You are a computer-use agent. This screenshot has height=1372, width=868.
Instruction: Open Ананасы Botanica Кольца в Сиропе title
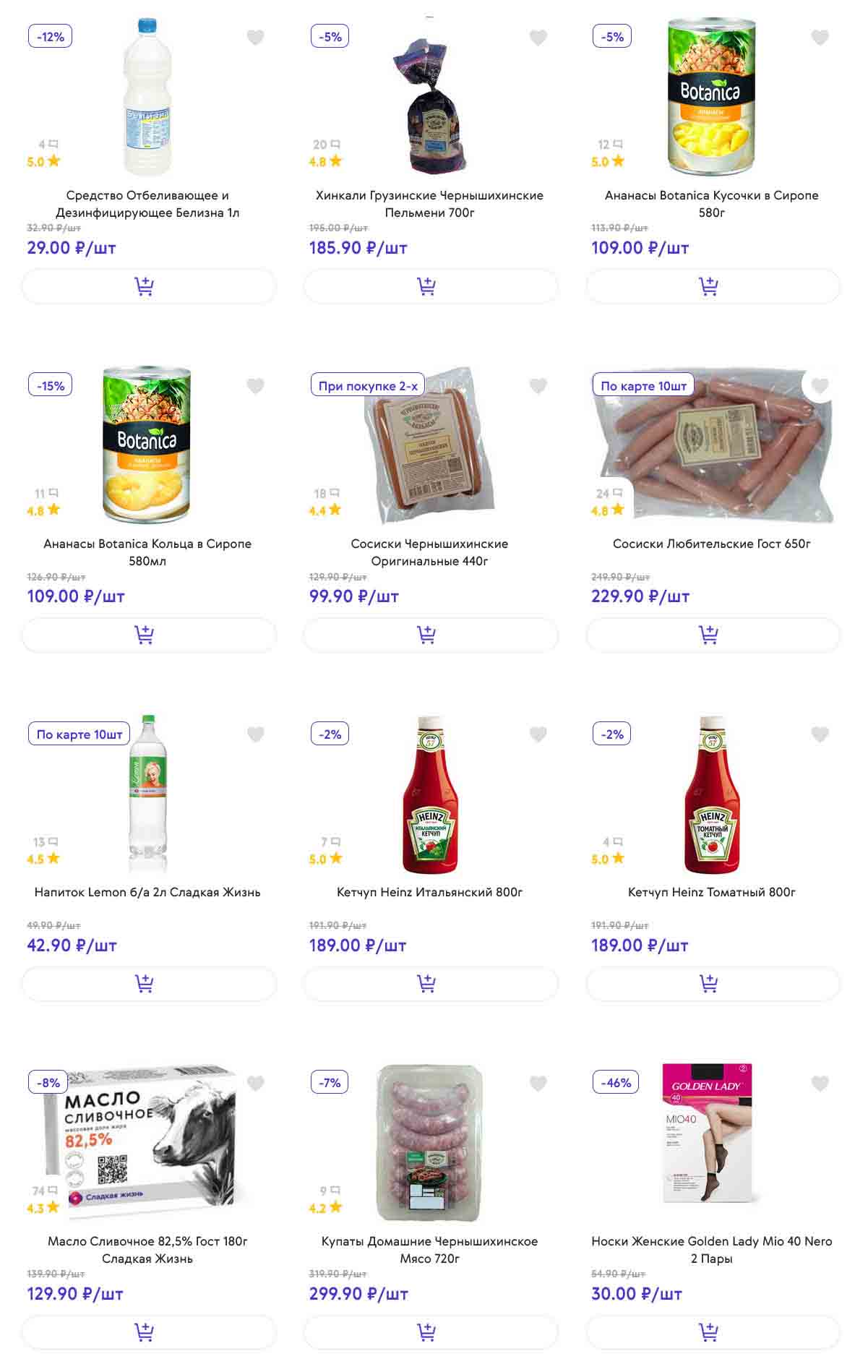[x=147, y=552]
